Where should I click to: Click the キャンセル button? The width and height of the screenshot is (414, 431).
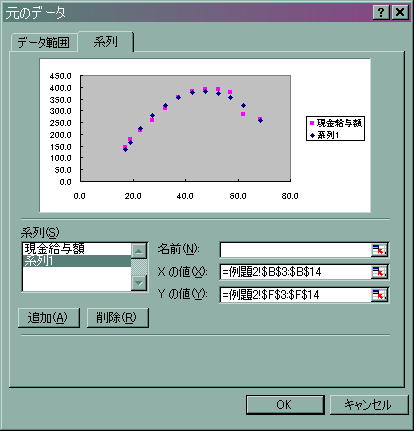click(369, 405)
